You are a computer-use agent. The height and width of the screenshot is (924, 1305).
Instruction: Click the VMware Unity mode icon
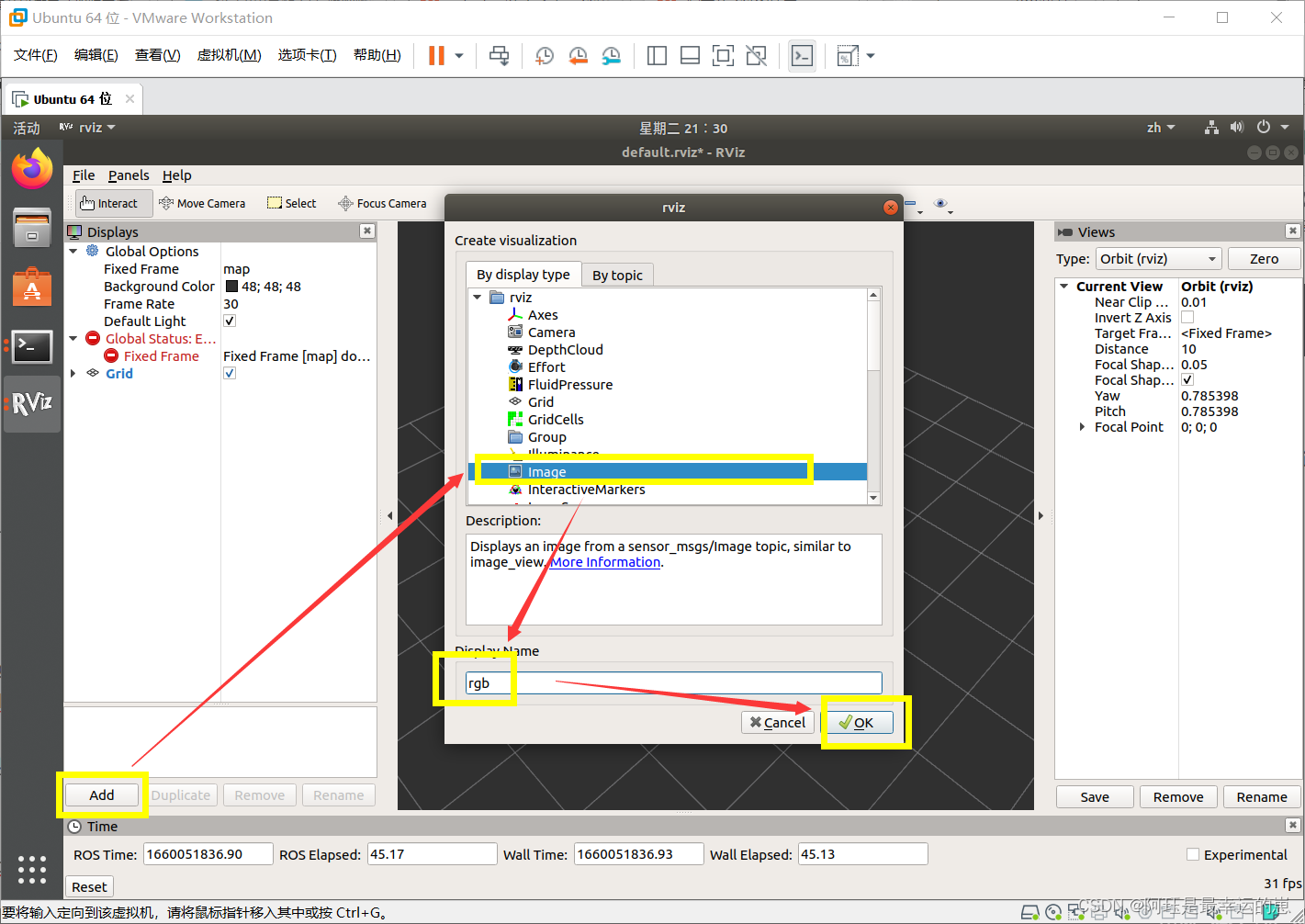756,56
